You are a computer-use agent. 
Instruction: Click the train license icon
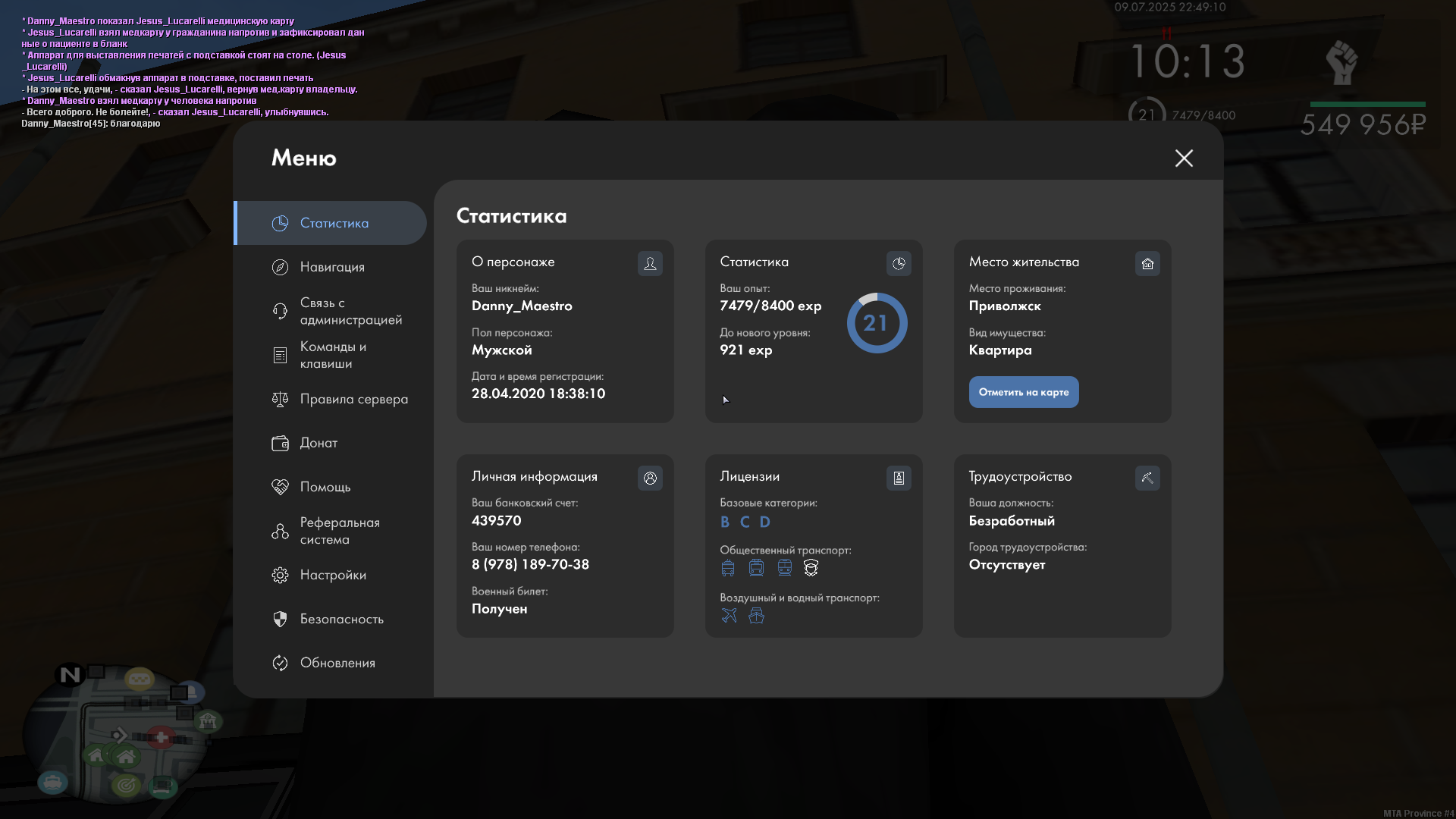(x=784, y=568)
